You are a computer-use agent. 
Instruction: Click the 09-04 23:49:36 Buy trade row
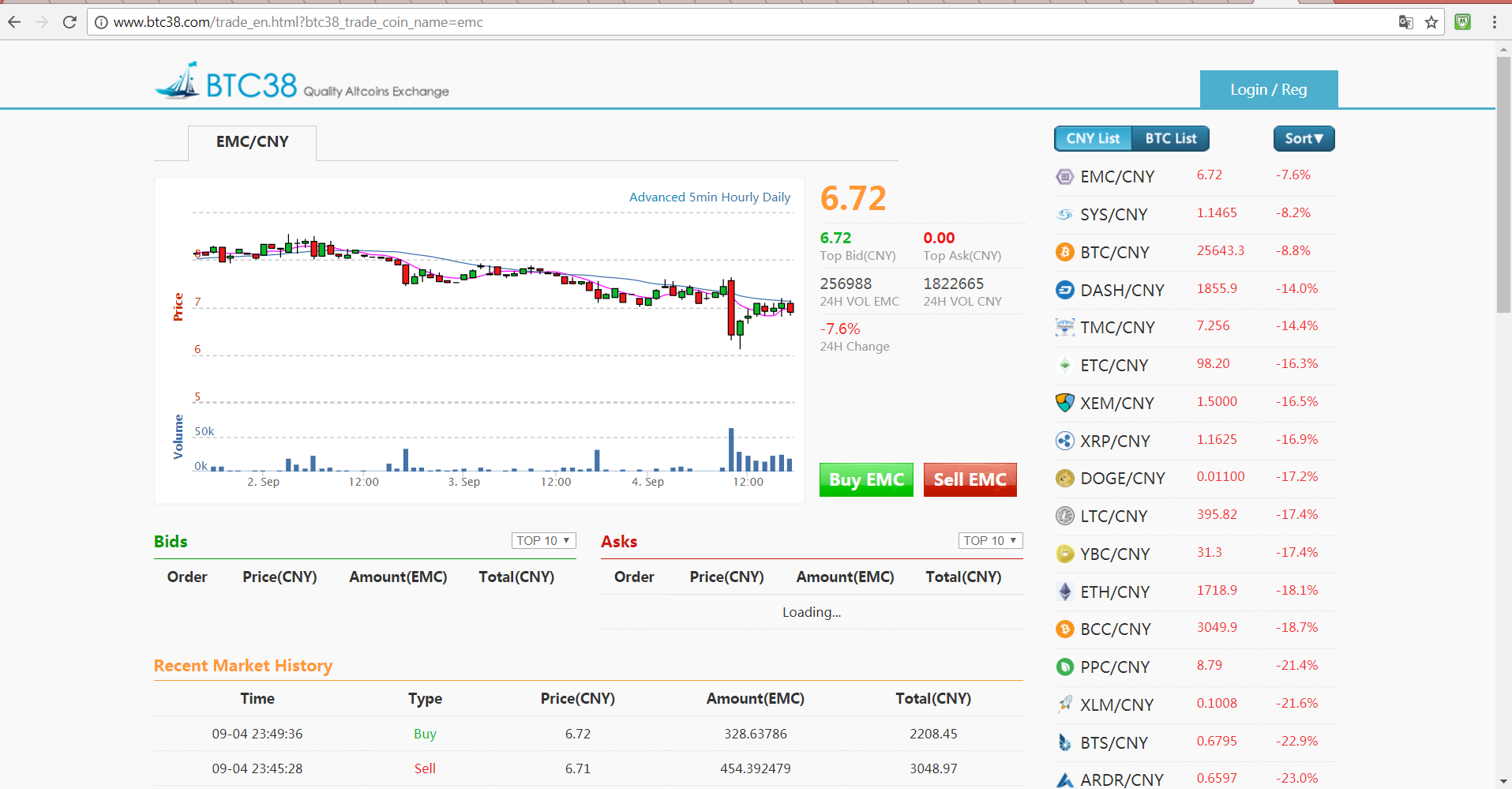[588, 734]
